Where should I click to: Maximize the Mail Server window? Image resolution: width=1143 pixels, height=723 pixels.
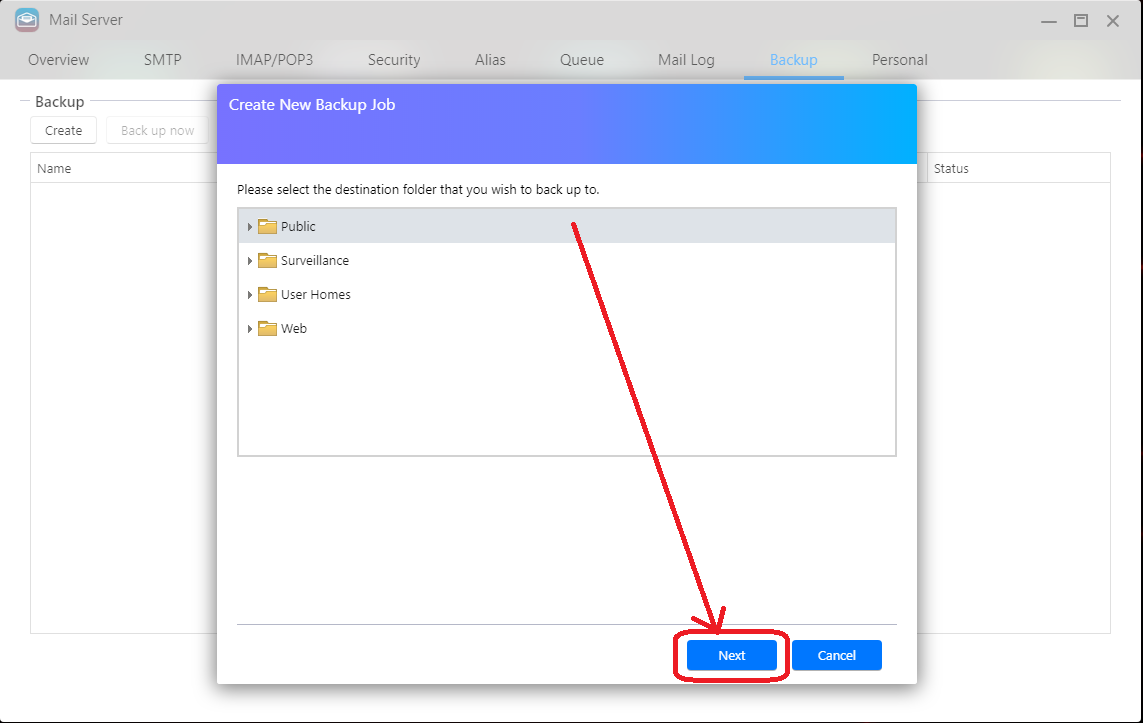tap(1081, 20)
